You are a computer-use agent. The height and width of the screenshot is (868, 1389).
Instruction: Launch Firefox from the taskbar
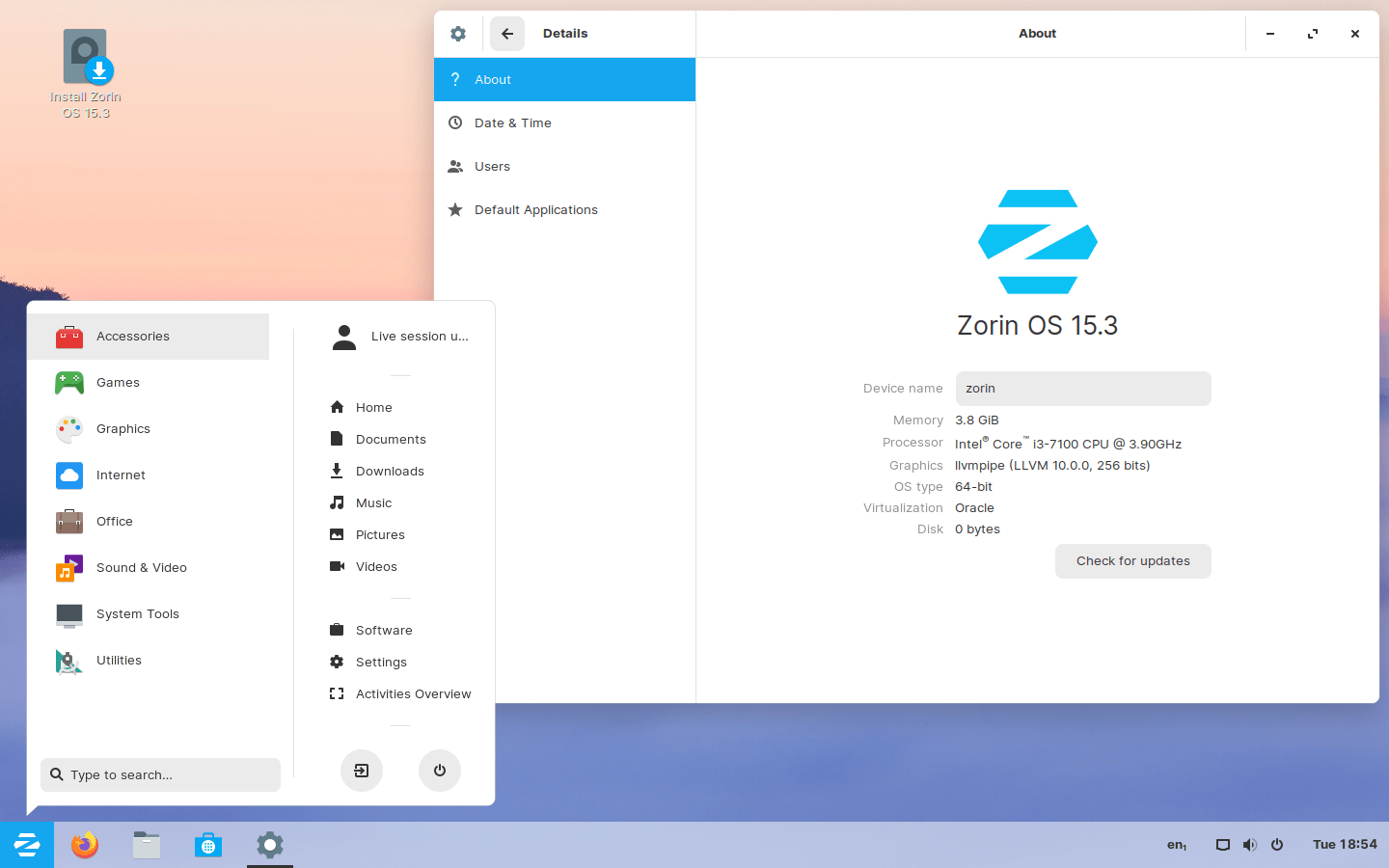[x=85, y=845]
